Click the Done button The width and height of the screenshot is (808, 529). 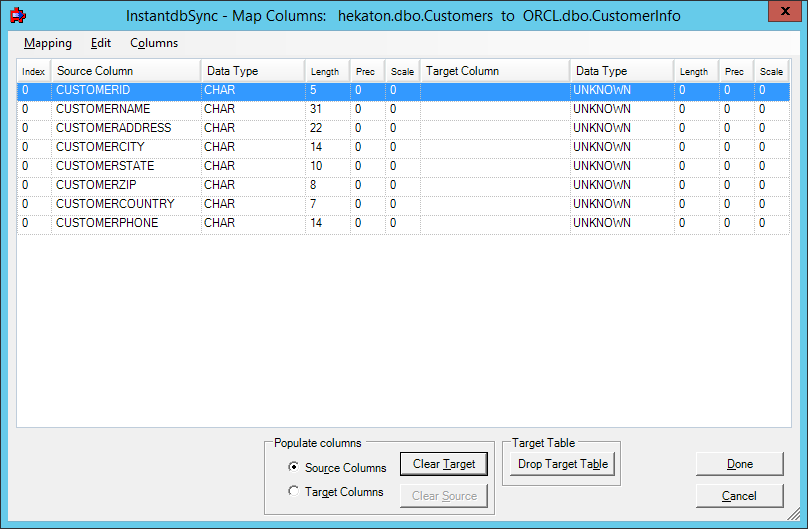coord(739,464)
